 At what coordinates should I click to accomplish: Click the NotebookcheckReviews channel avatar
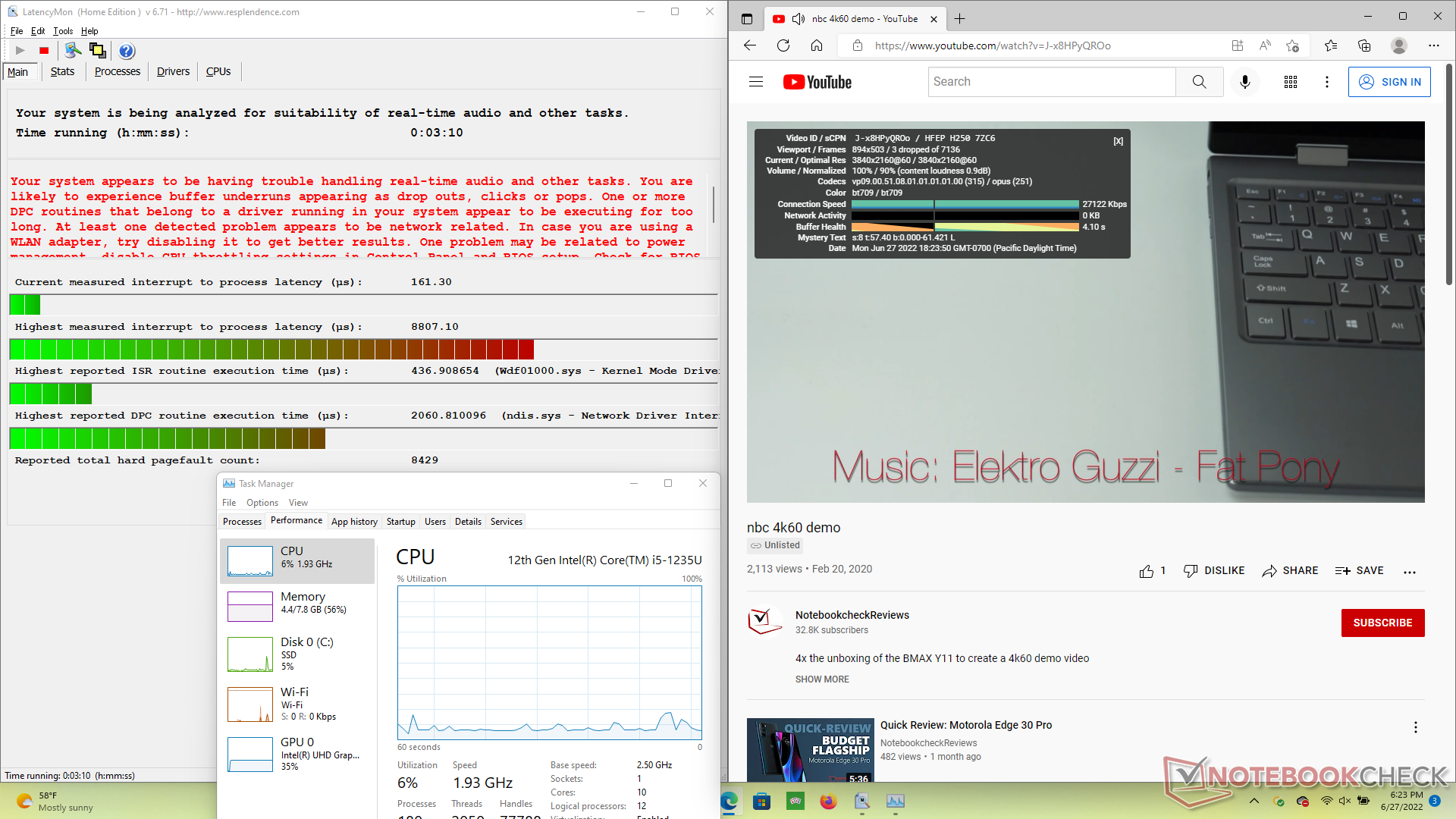pyautogui.click(x=764, y=622)
